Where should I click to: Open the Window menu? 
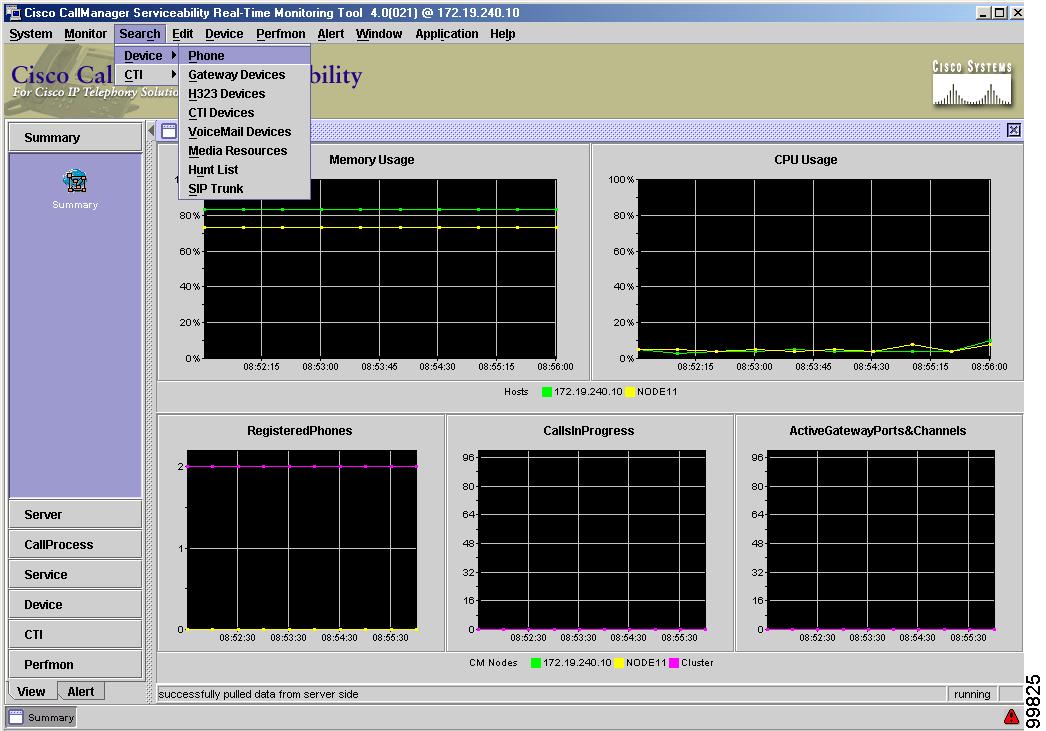pos(379,34)
